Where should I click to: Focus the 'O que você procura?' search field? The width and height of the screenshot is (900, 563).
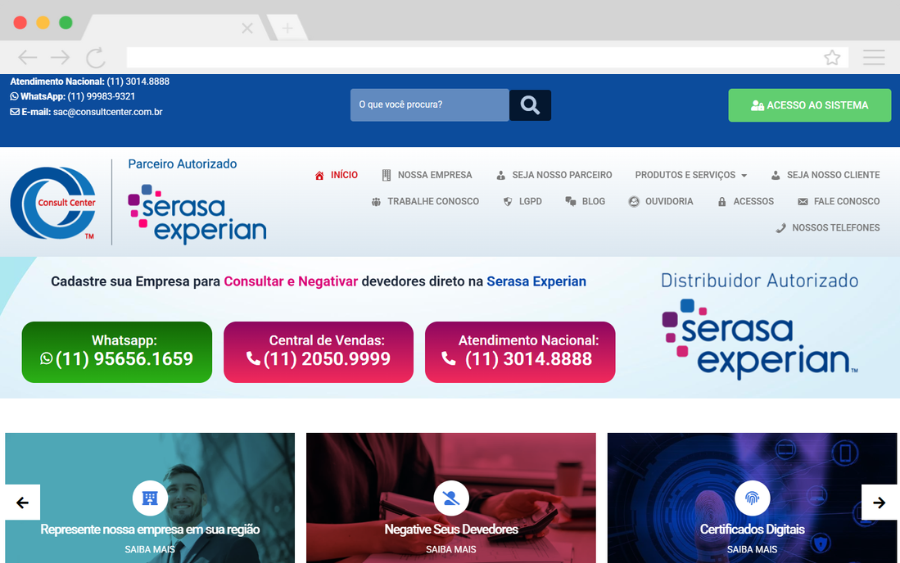[x=429, y=105]
